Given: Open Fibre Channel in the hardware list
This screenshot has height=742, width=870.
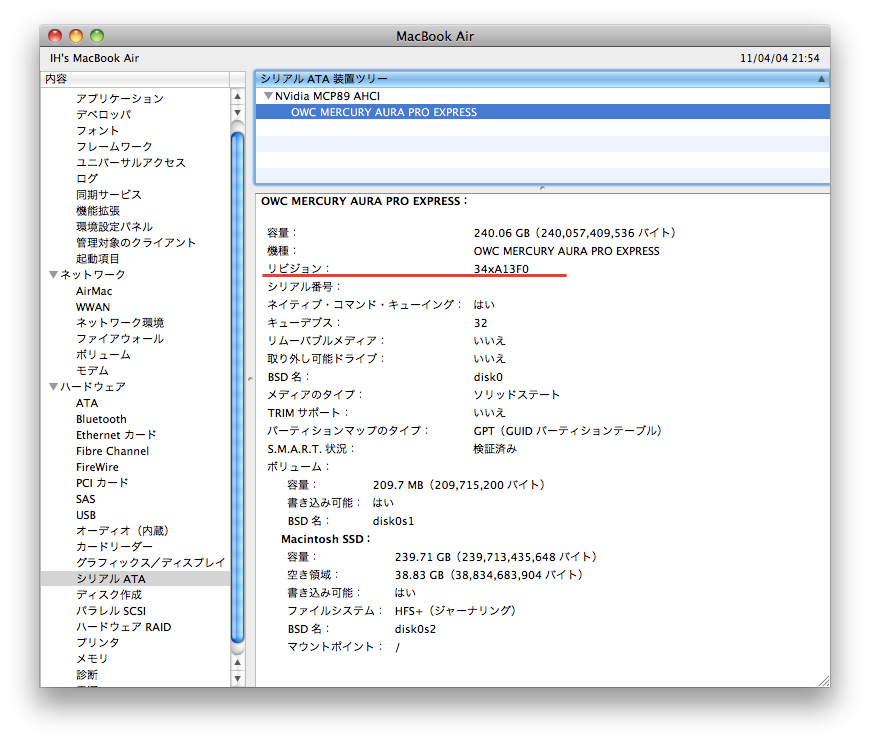Looking at the screenshot, I should (113, 451).
